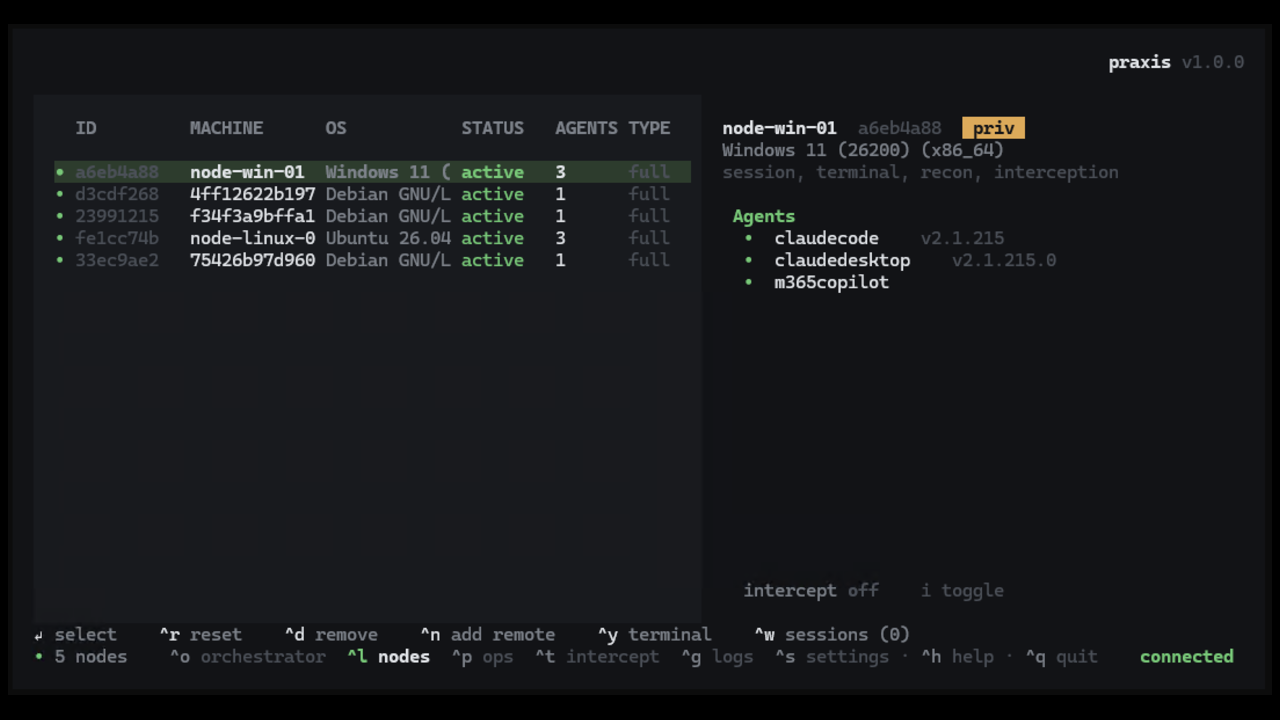Image resolution: width=1280 pixels, height=720 pixels.
Task: Select node ID a6eb4a88 in the table
Action: click(x=117, y=172)
